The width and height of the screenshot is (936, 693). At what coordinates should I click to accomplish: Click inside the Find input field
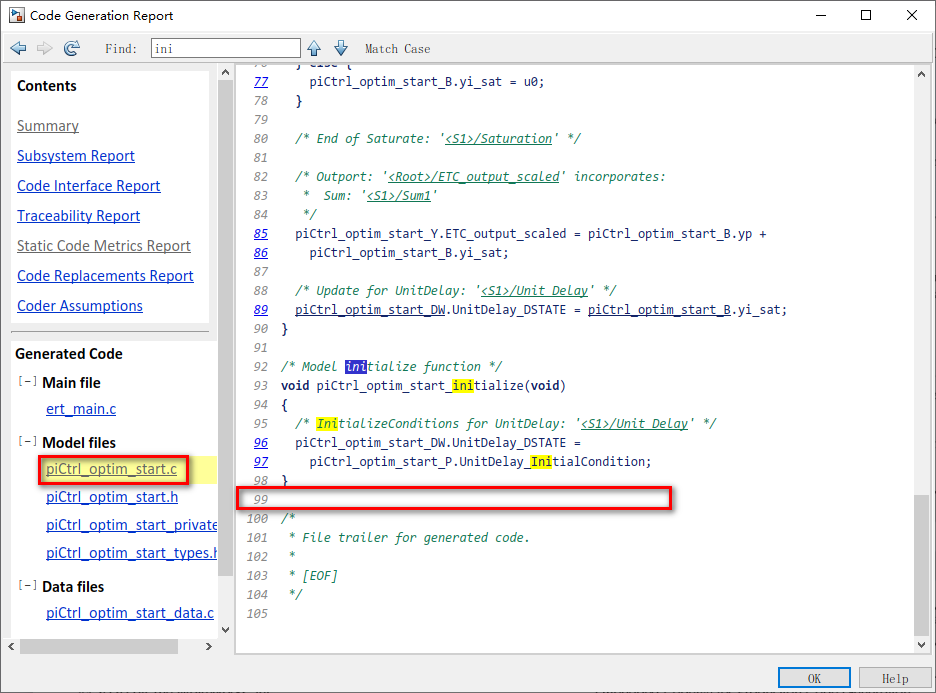point(225,47)
